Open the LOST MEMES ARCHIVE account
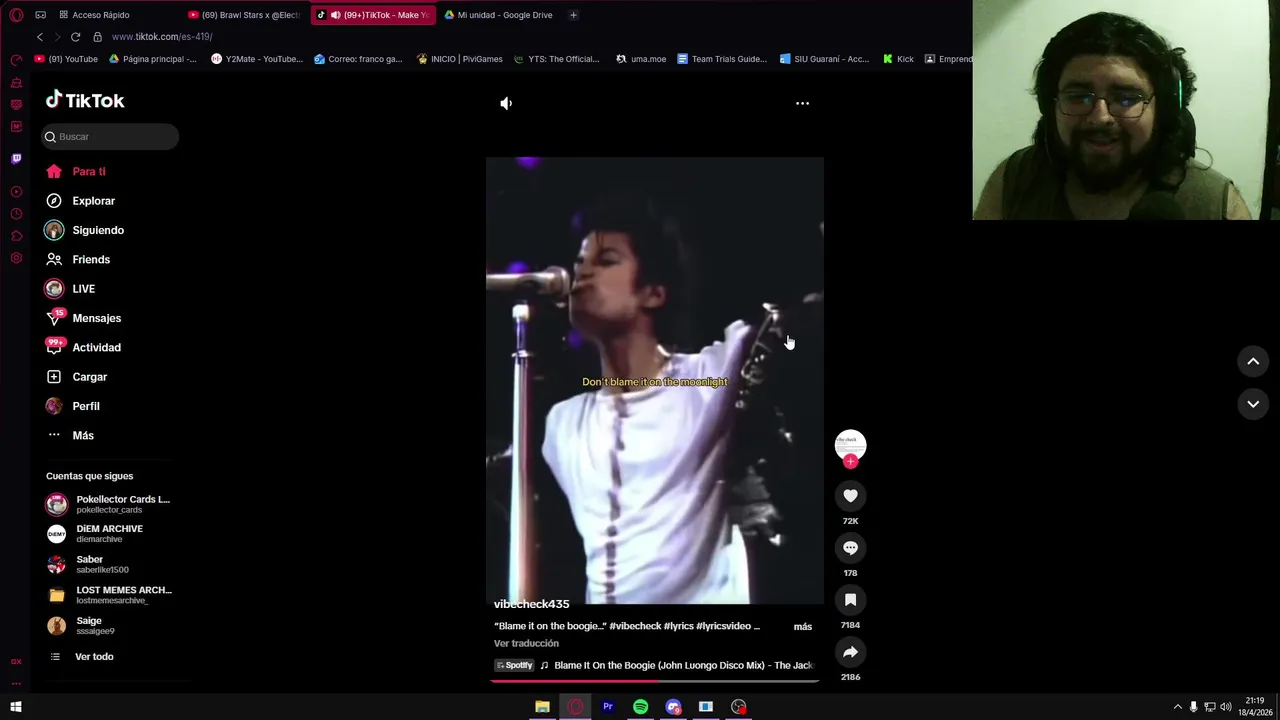 click(x=110, y=595)
